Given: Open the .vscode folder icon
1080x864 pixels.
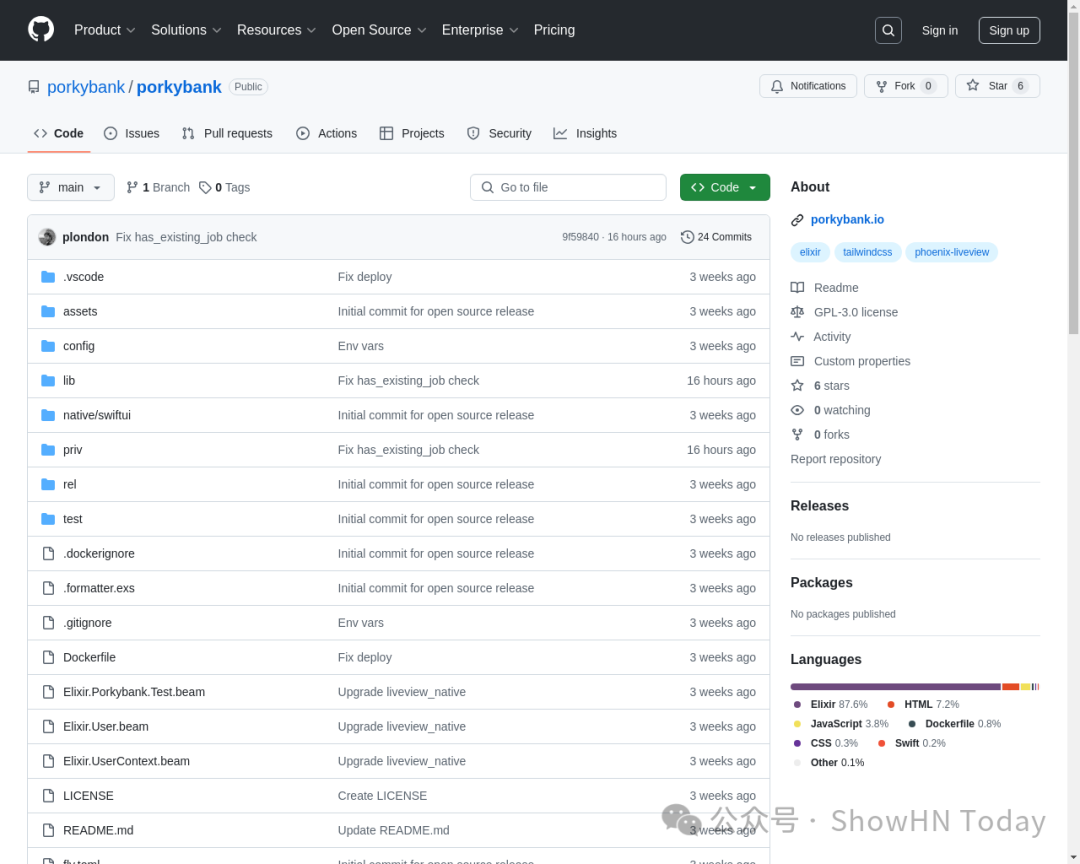Looking at the screenshot, I should [48, 276].
